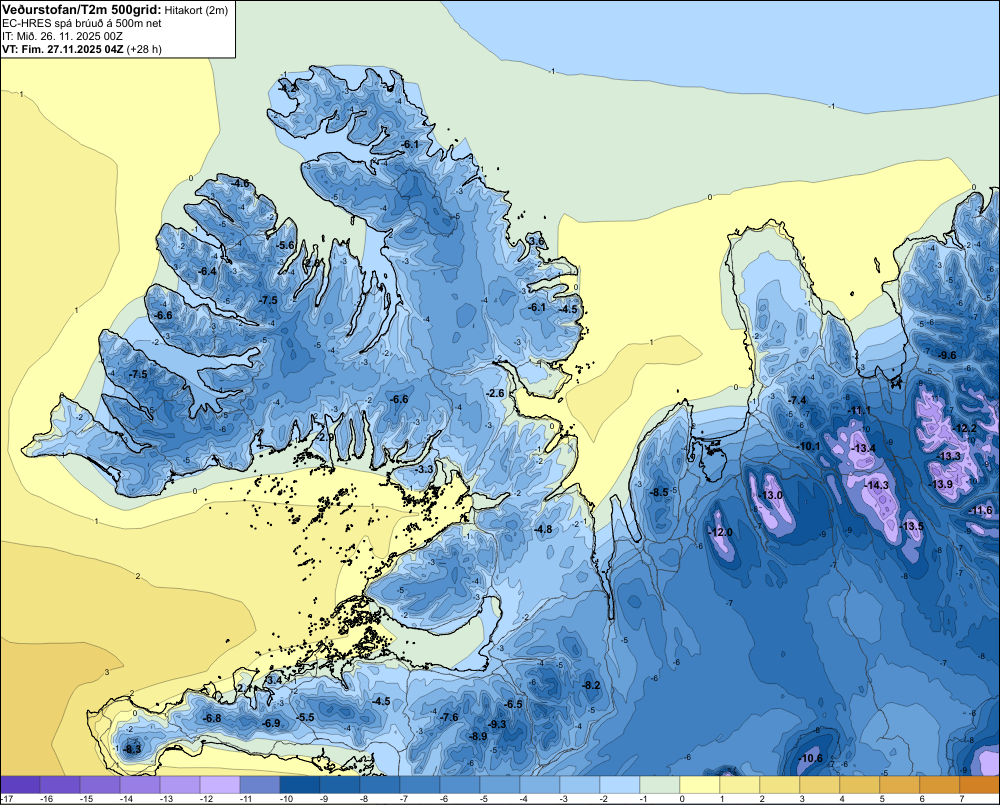Click the light blue legend swatch between -3 and -2
This screenshot has height=805, width=1000.
coord(580,785)
